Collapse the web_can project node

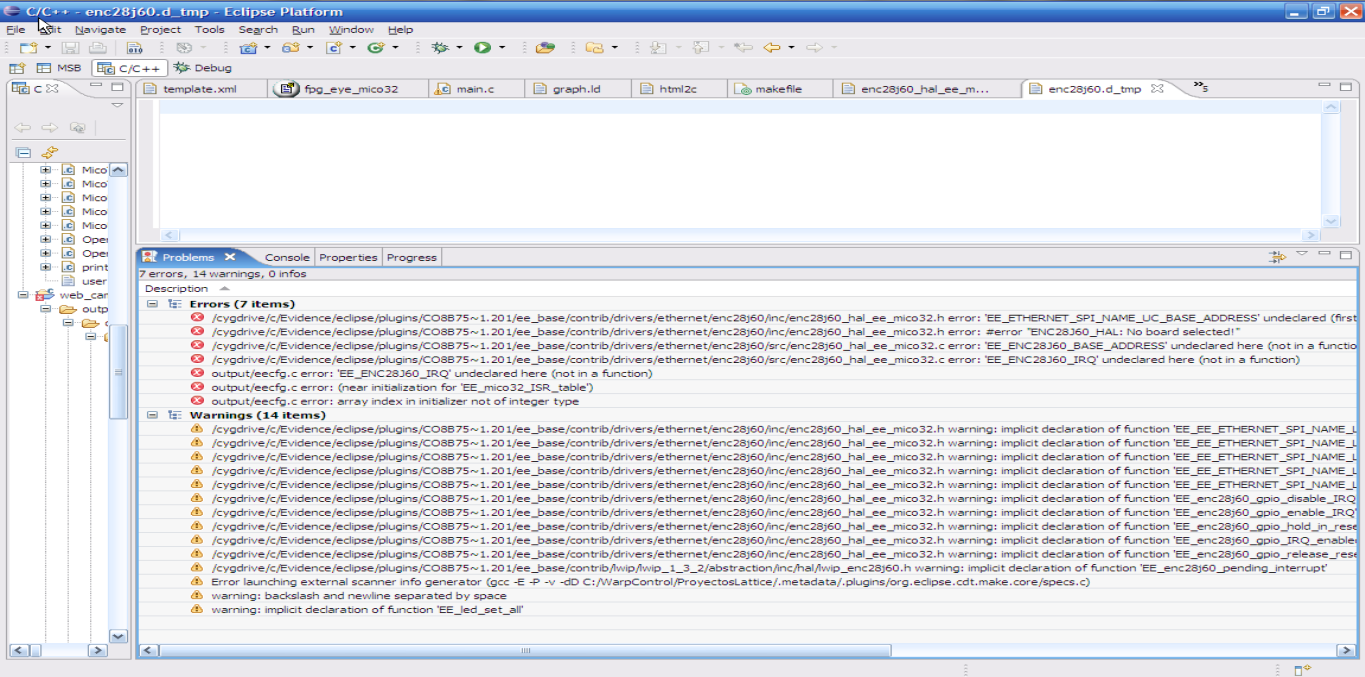click(x=23, y=296)
